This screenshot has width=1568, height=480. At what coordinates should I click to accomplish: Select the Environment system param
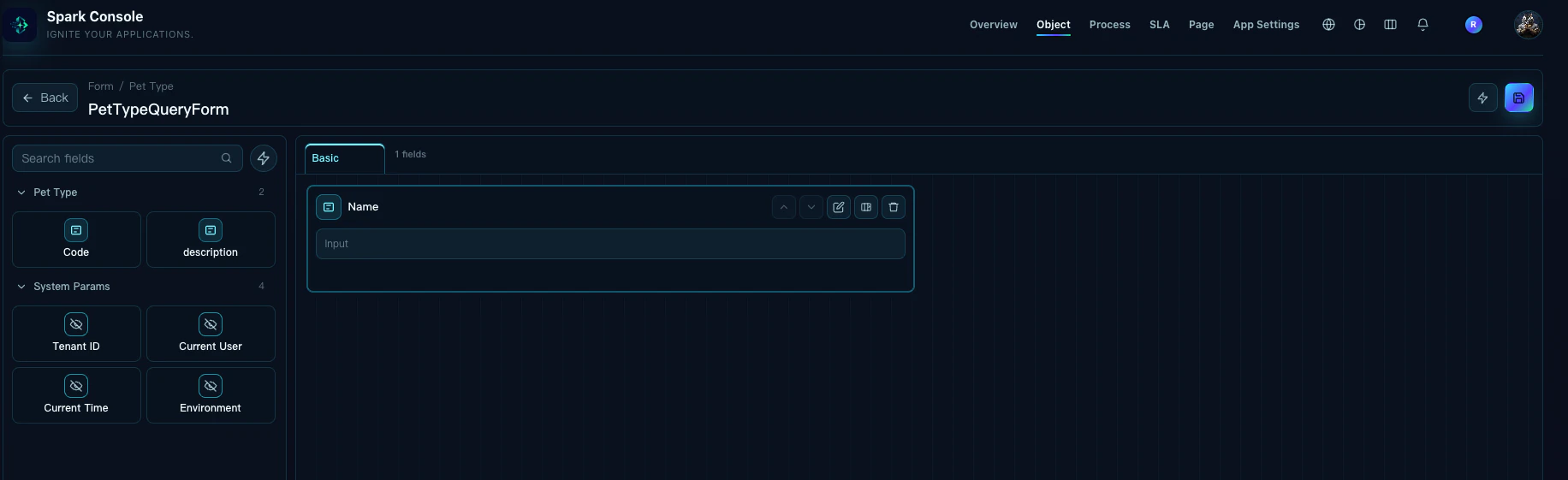(x=211, y=395)
